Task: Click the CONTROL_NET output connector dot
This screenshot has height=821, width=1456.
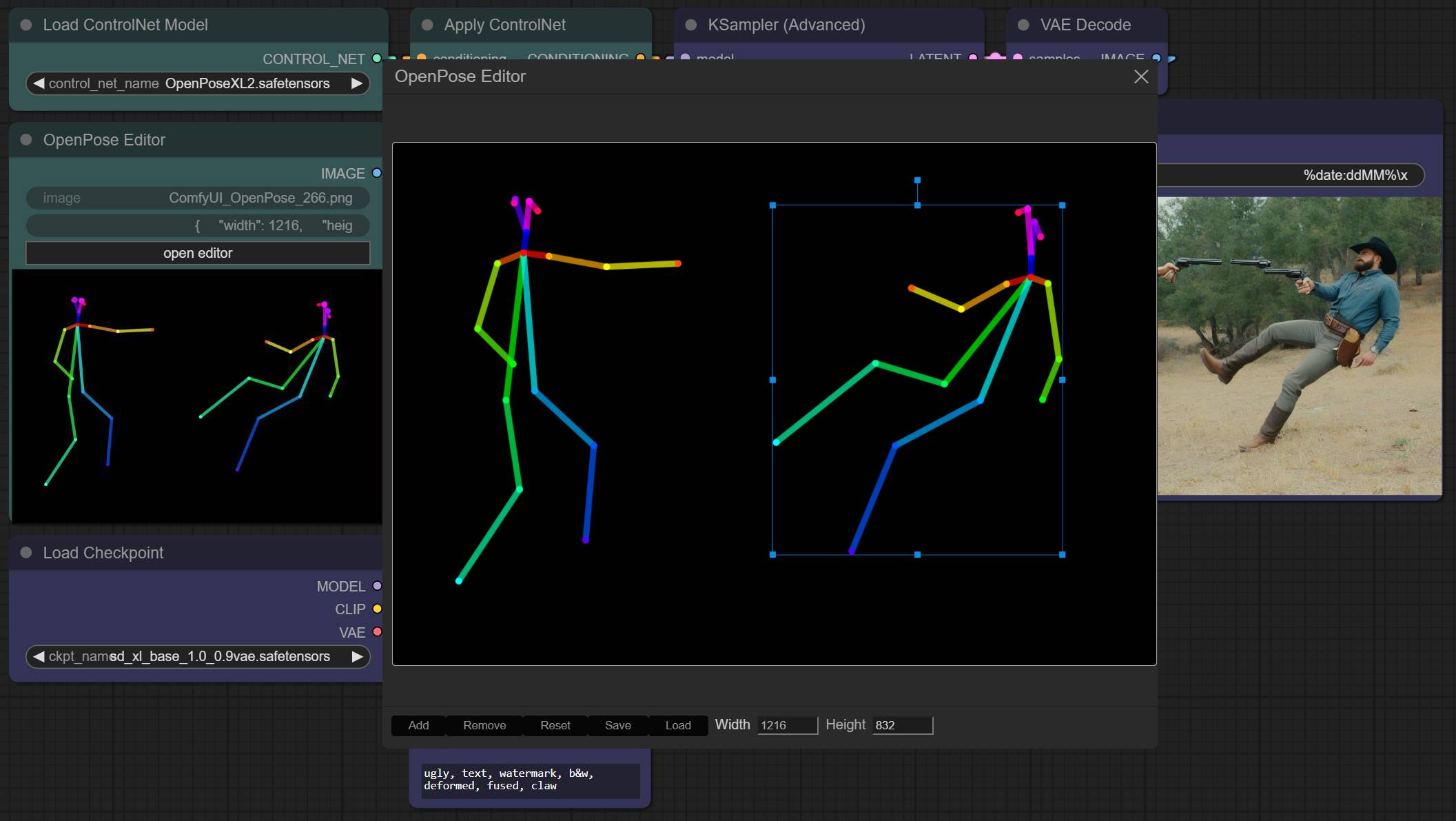Action: 377,59
